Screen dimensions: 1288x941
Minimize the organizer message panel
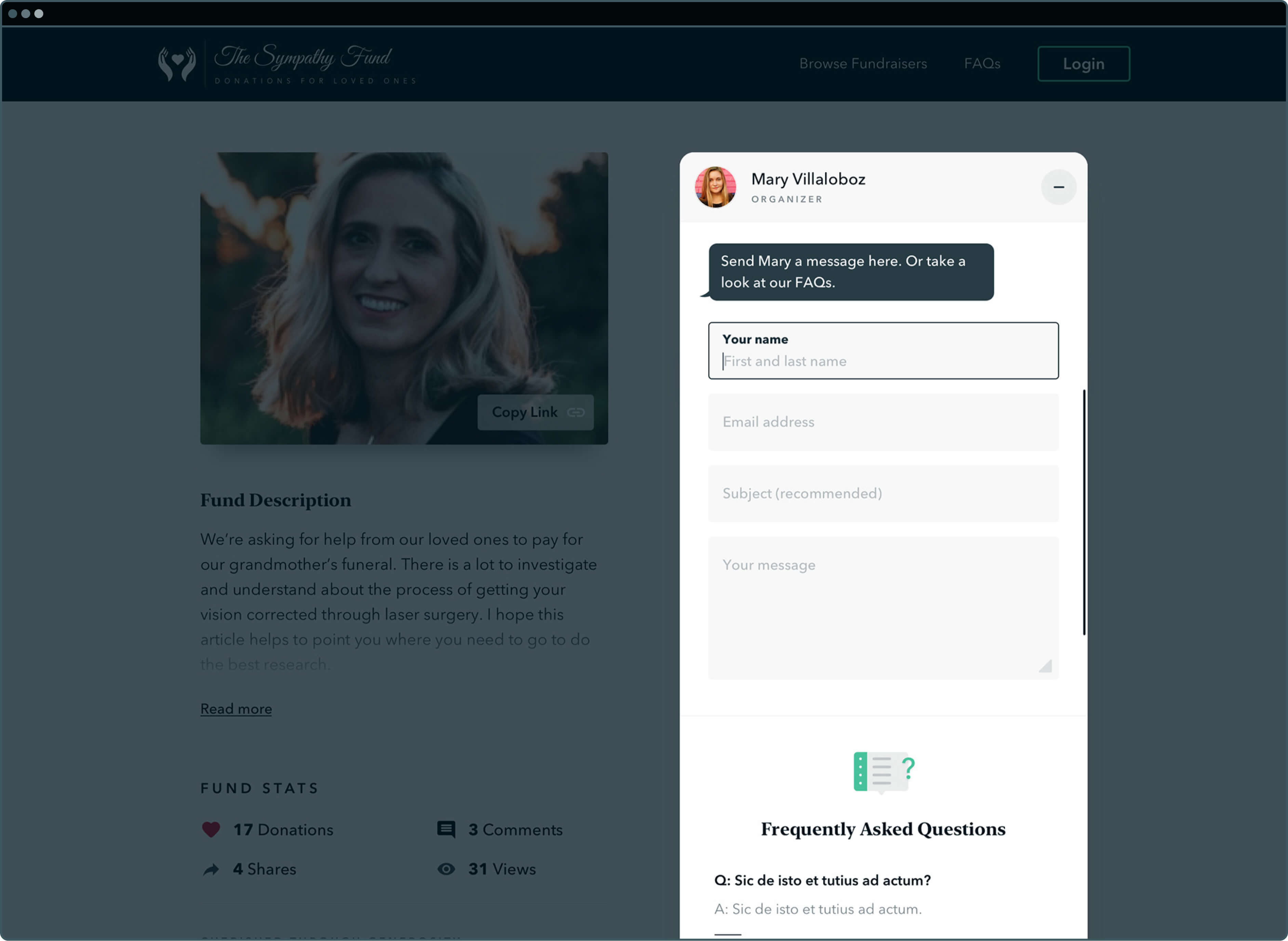click(x=1058, y=187)
